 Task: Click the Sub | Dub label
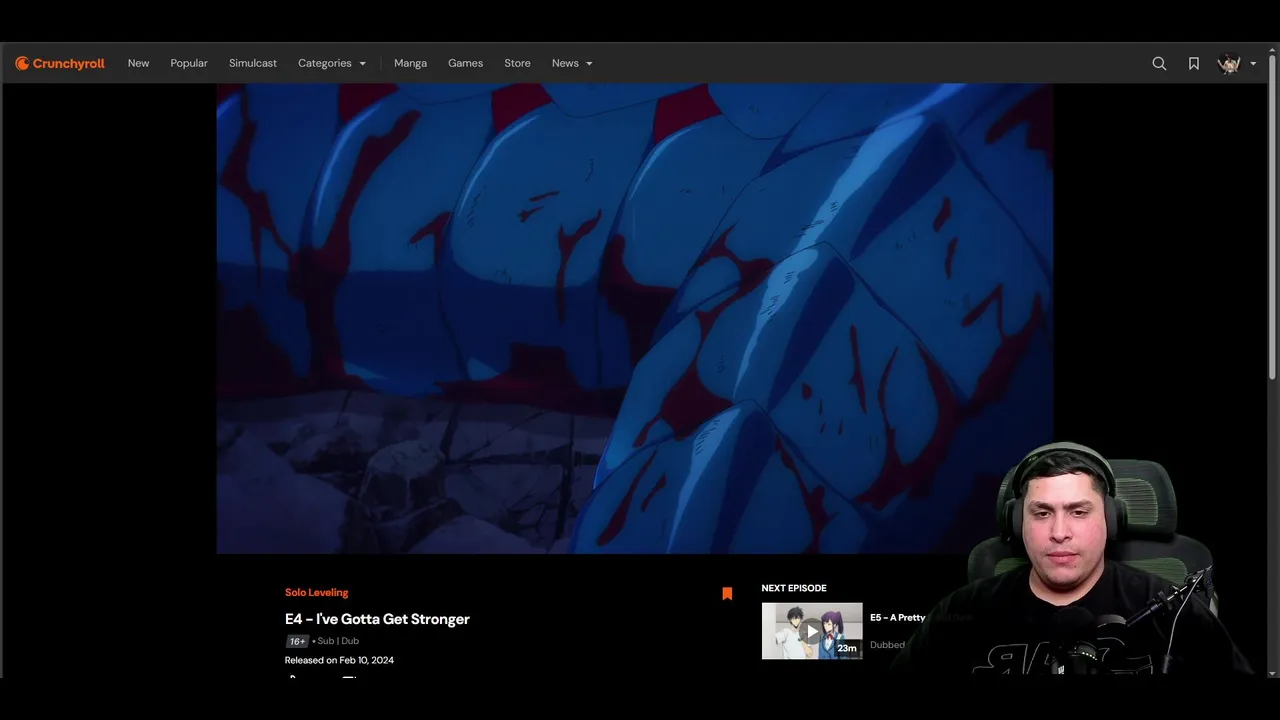(x=338, y=641)
